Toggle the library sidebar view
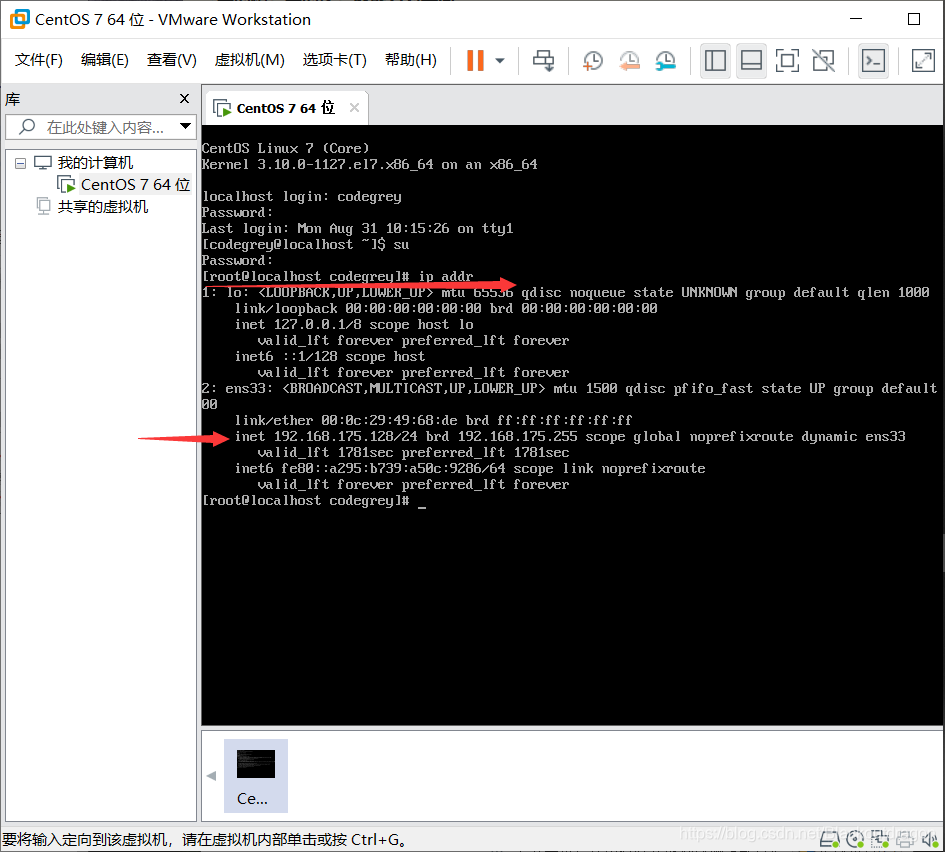The width and height of the screenshot is (945, 852). pyautogui.click(x=715, y=60)
